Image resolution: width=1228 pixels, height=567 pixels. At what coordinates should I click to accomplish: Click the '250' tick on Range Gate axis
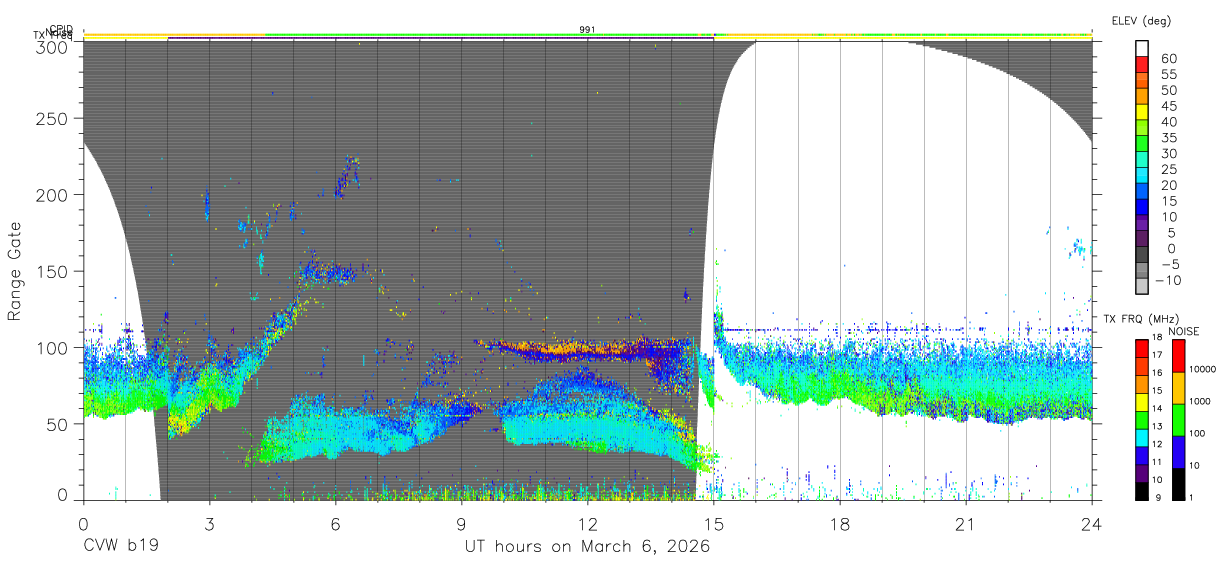coord(52,118)
